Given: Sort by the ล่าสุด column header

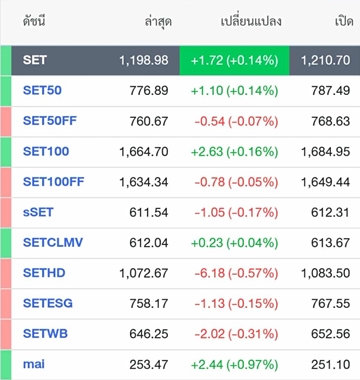Looking at the screenshot, I should (158, 22).
